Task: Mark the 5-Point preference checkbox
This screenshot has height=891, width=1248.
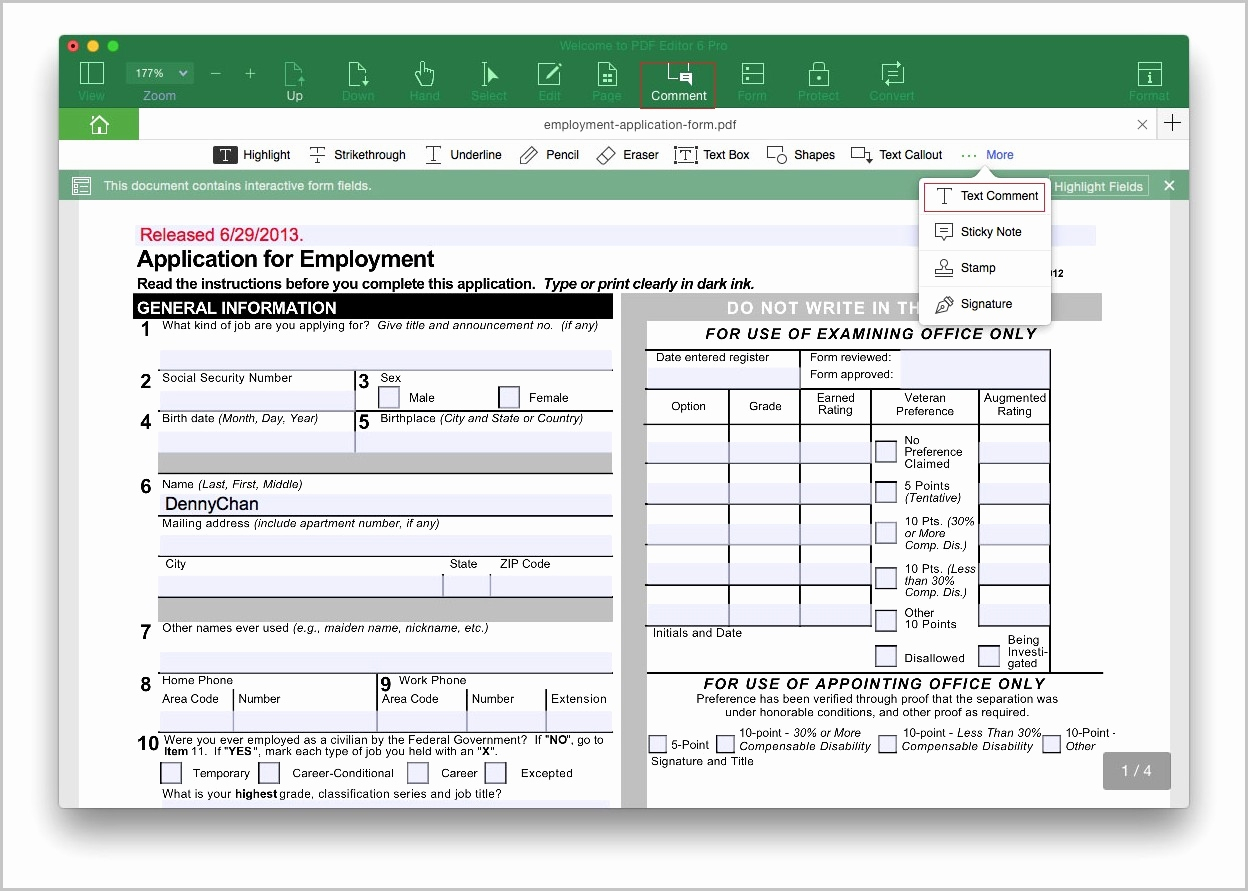Action: point(657,744)
